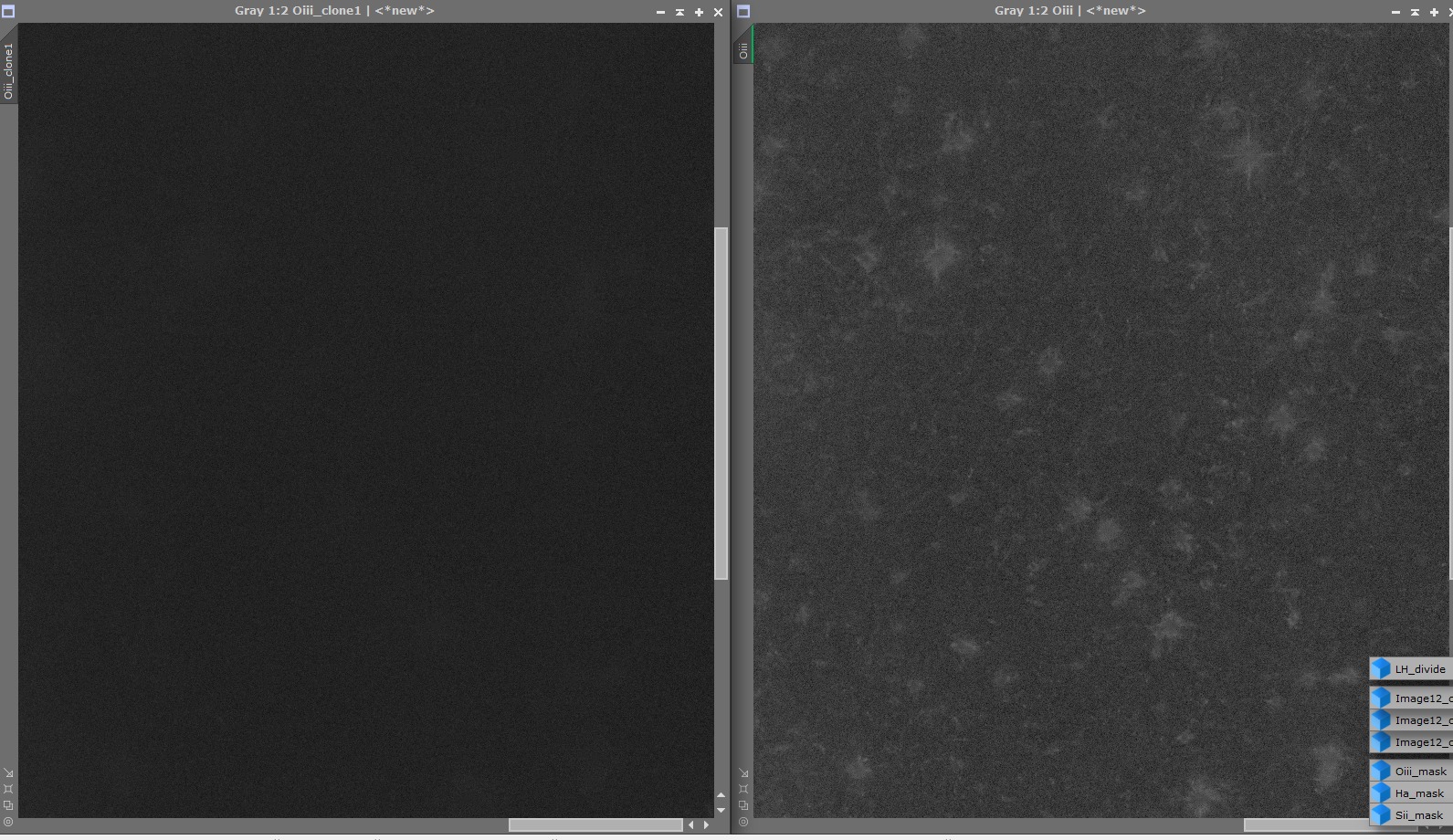
Task: Open the Oiii window menu icon
Action: (x=743, y=12)
